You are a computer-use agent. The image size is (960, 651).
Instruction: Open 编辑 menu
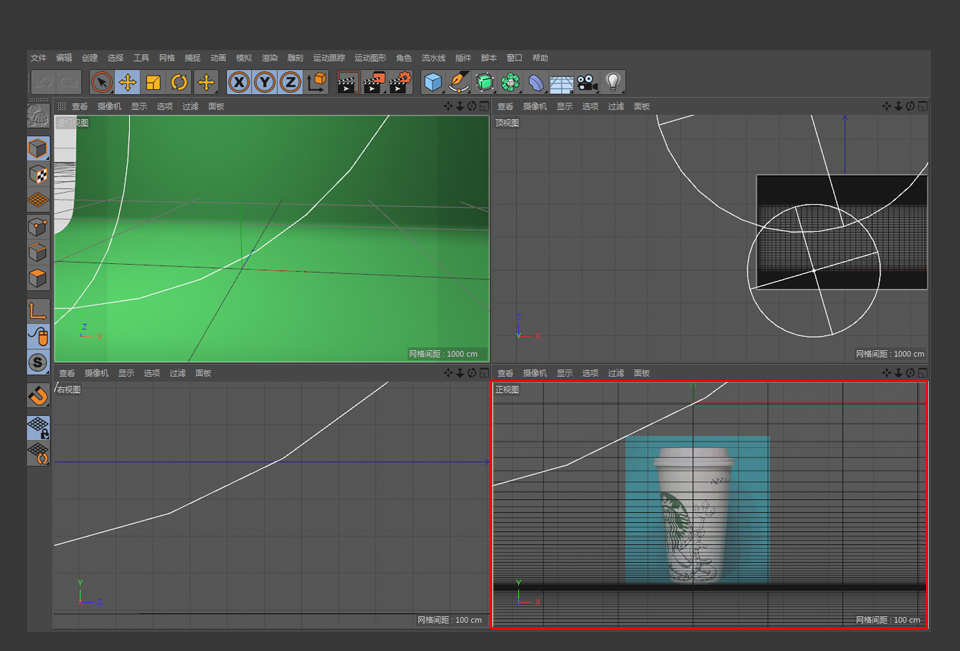[x=64, y=58]
